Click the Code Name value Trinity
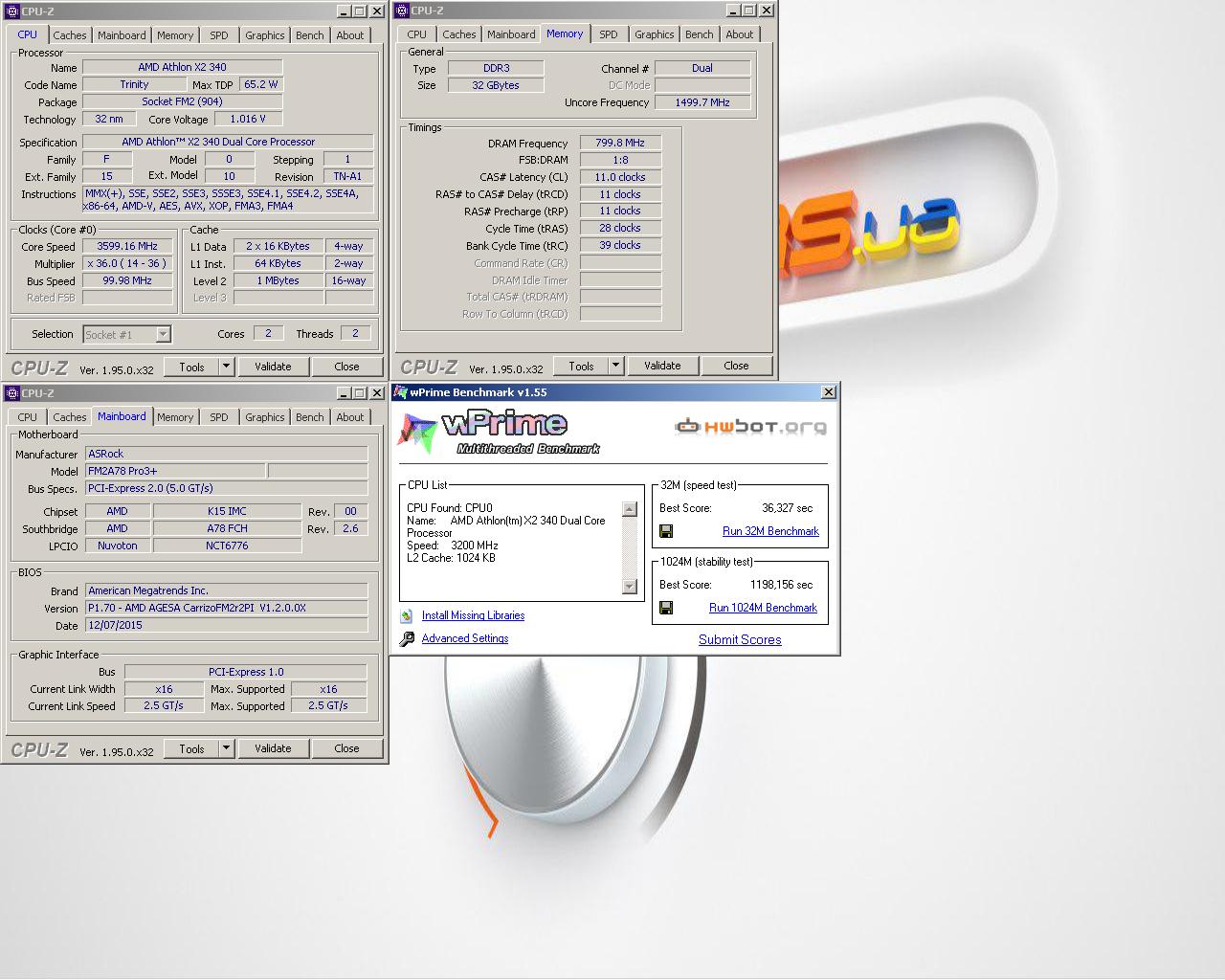The image size is (1225, 980). [x=134, y=84]
